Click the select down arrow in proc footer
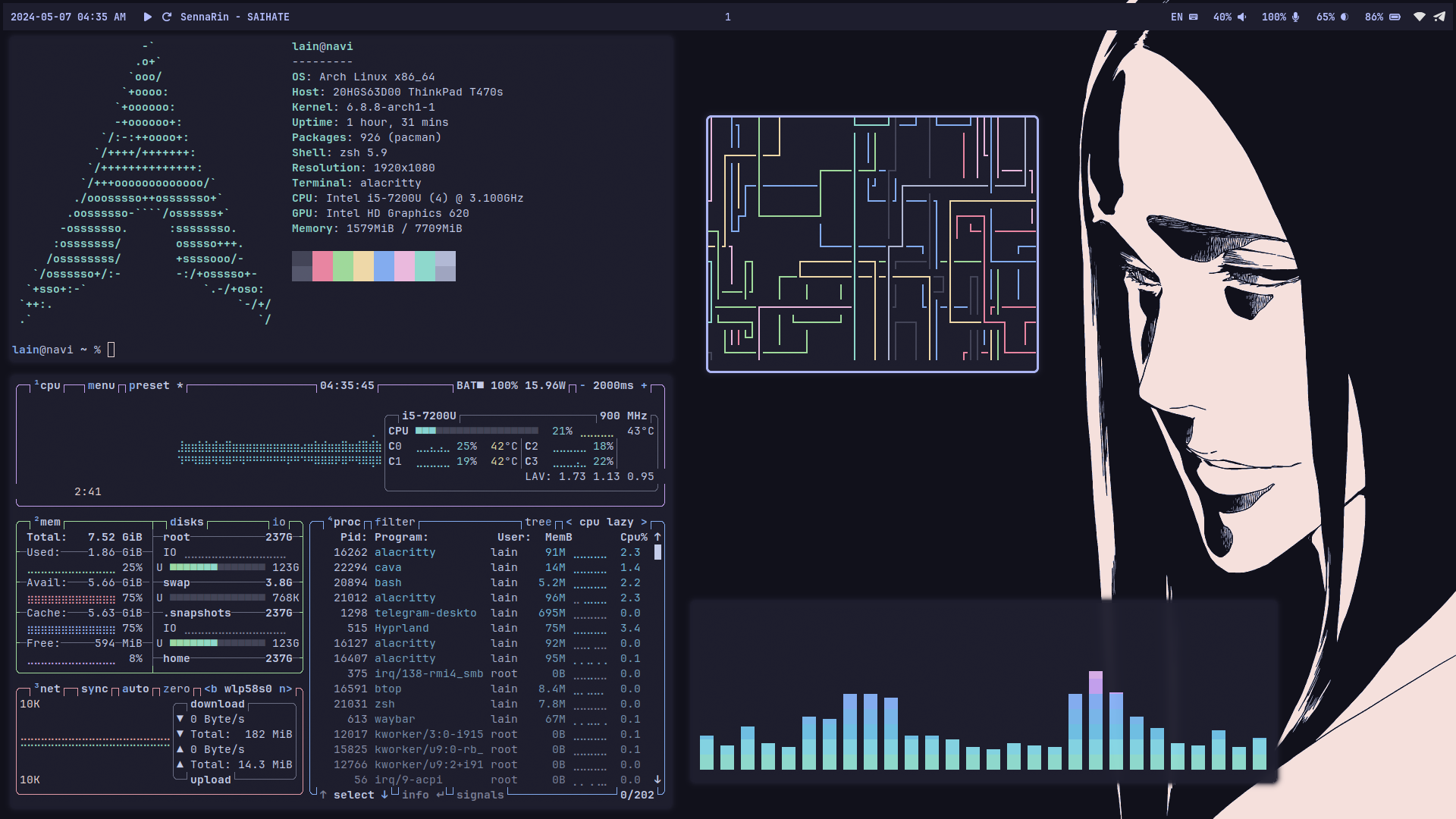Image resolution: width=1456 pixels, height=819 pixels. [x=384, y=795]
